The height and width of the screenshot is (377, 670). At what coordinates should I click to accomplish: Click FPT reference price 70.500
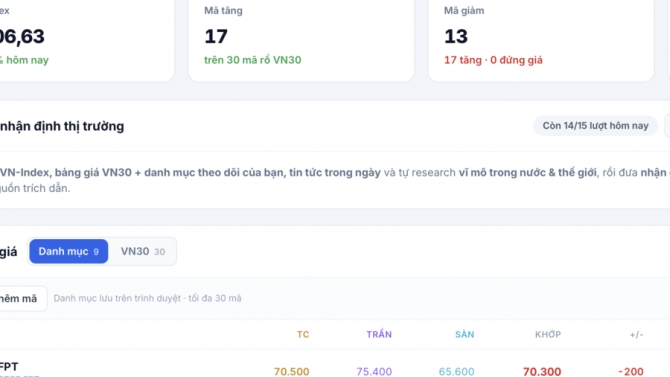point(291,371)
